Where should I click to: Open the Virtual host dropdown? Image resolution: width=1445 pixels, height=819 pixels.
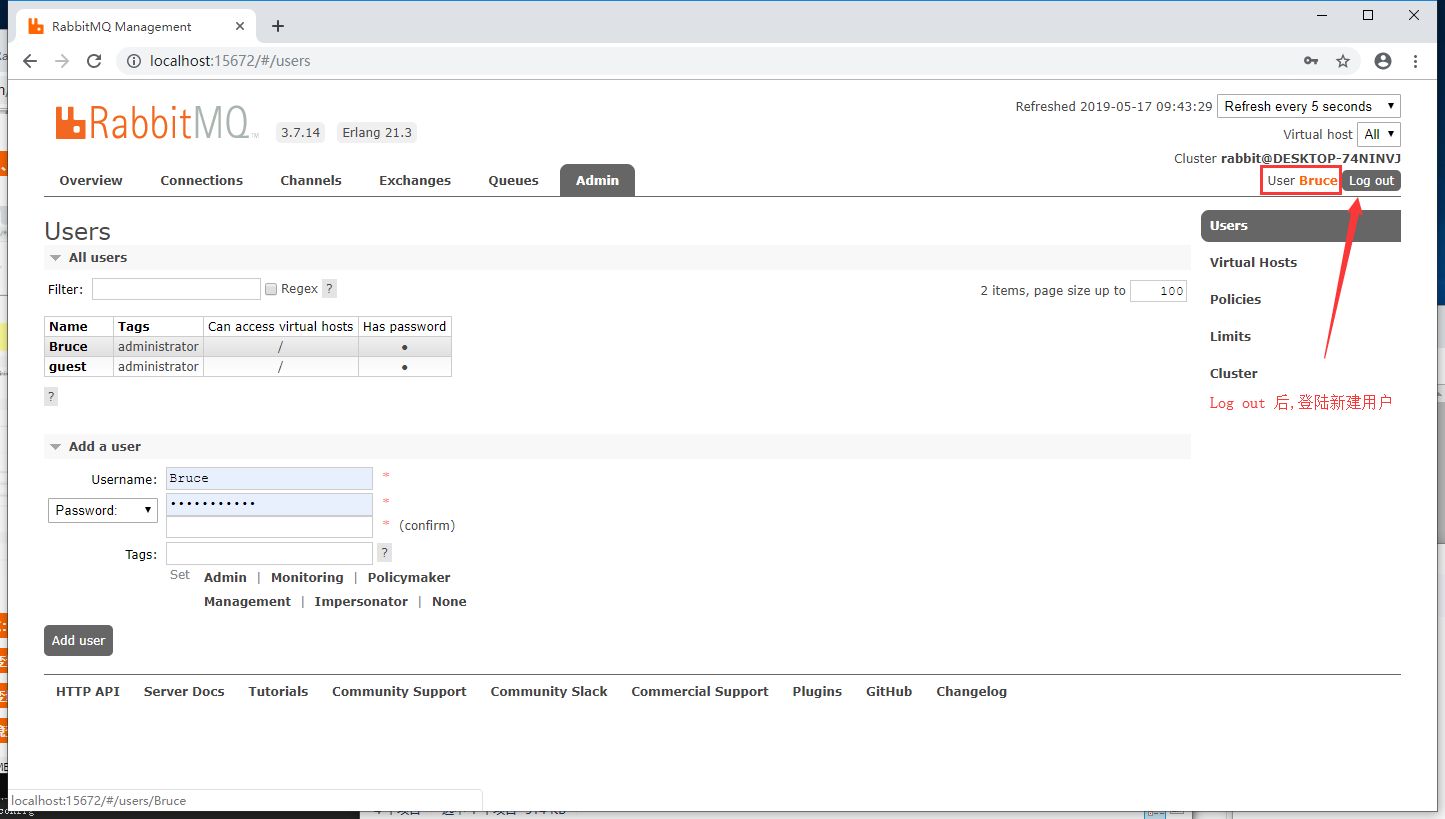pyautogui.click(x=1378, y=134)
